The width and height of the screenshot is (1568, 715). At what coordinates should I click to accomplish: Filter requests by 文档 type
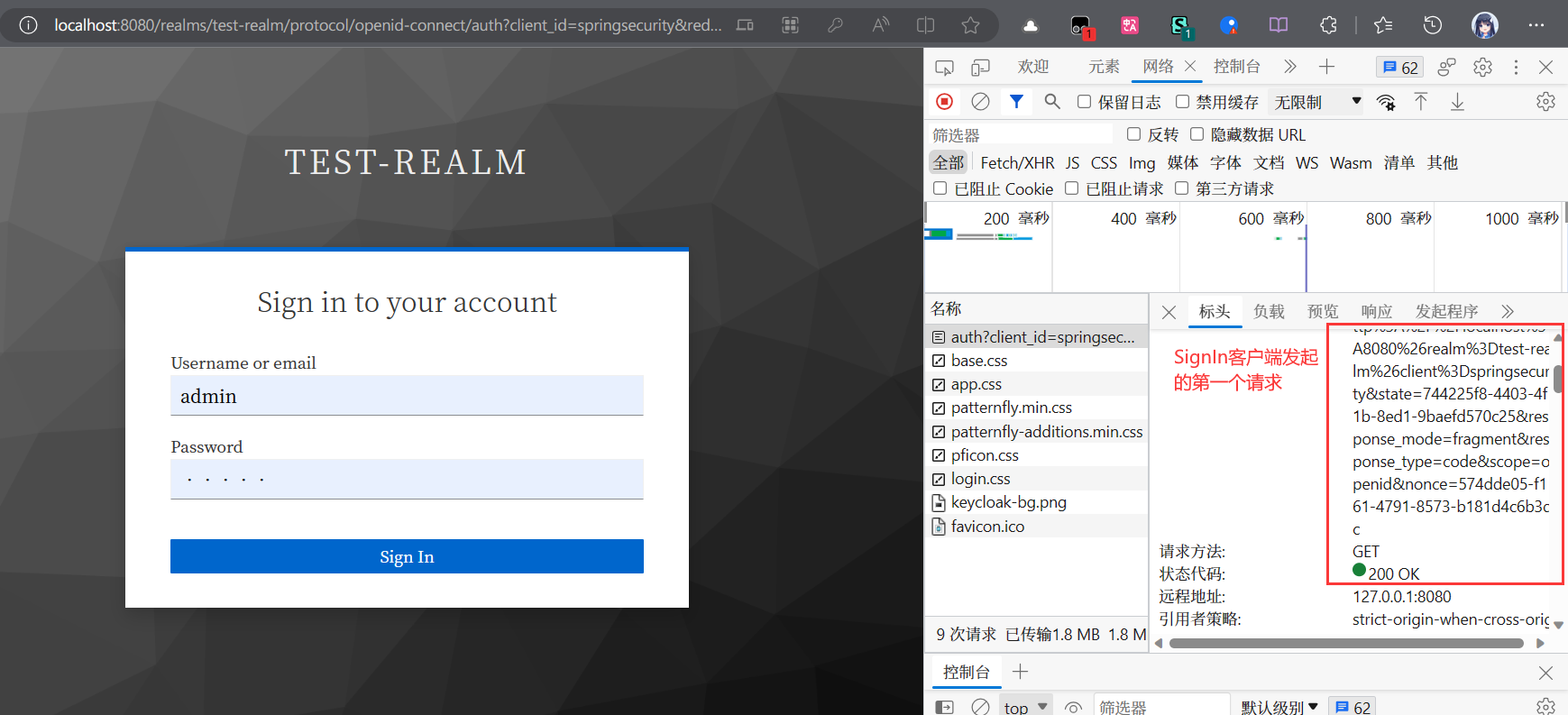[1269, 163]
